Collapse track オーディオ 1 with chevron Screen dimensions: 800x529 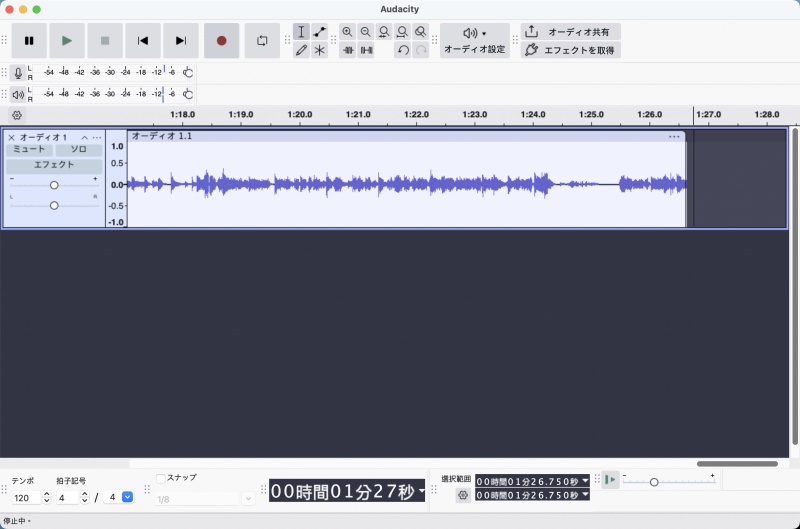pos(85,137)
